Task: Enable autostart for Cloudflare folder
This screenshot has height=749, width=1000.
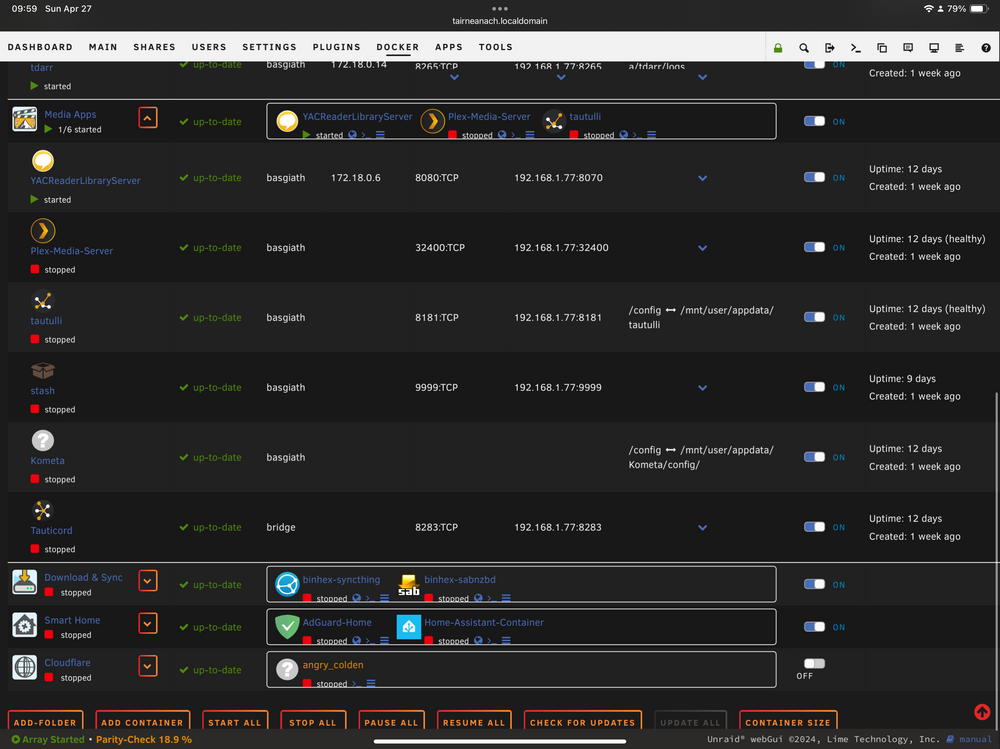Action: coord(814,664)
